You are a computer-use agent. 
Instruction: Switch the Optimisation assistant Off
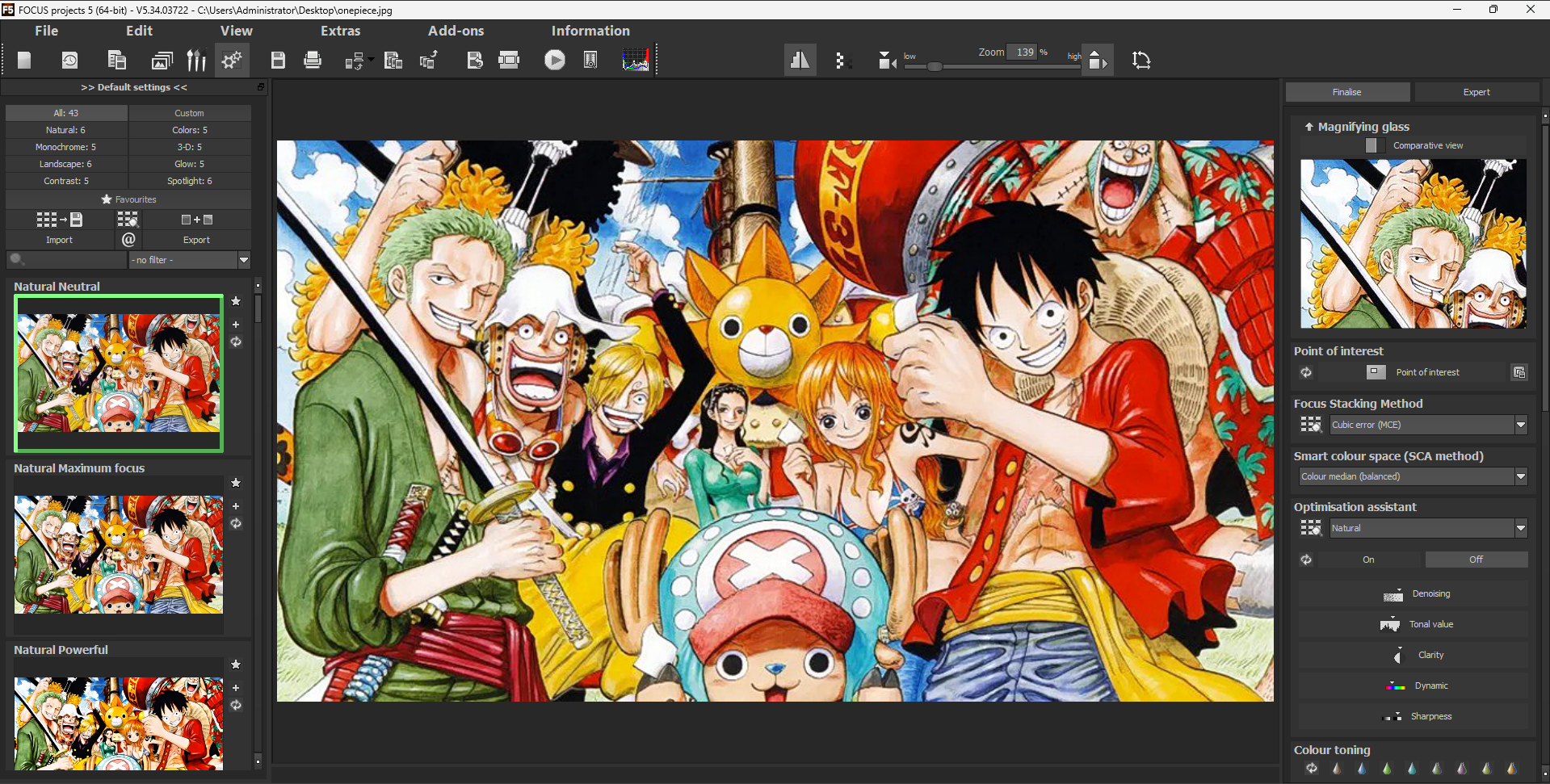point(1476,560)
